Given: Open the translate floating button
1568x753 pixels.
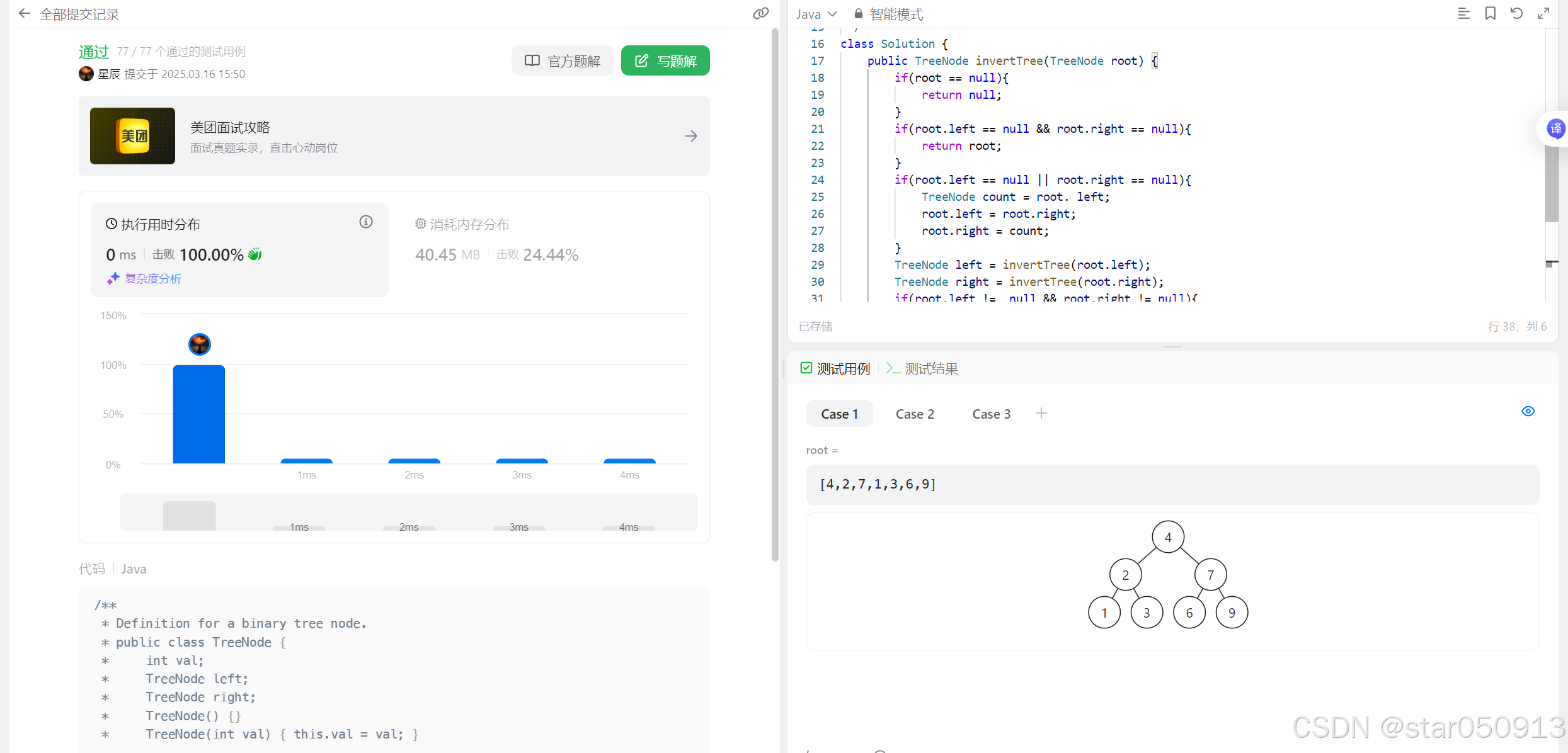Looking at the screenshot, I should point(1555,129).
